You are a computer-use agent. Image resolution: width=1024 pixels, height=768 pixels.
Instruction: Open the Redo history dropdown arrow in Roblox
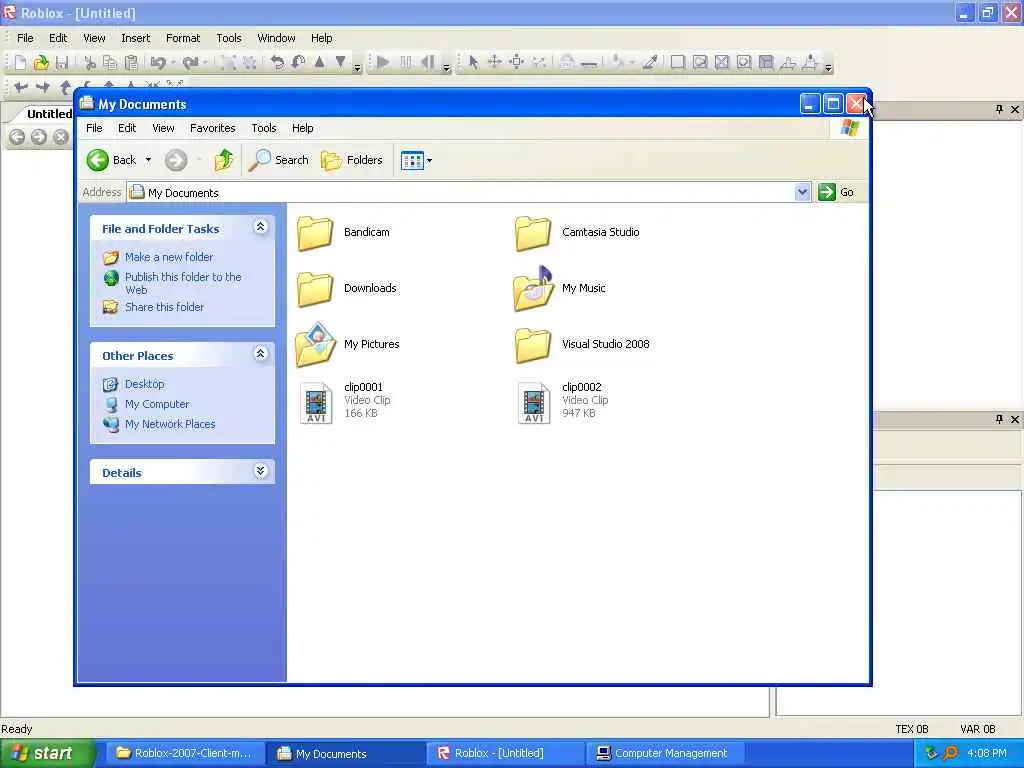(205, 63)
